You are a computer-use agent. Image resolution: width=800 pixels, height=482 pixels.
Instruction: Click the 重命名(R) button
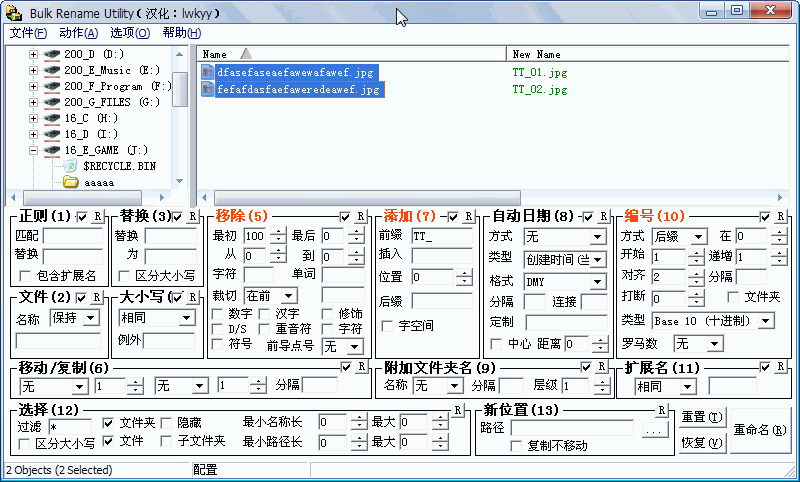click(x=760, y=430)
